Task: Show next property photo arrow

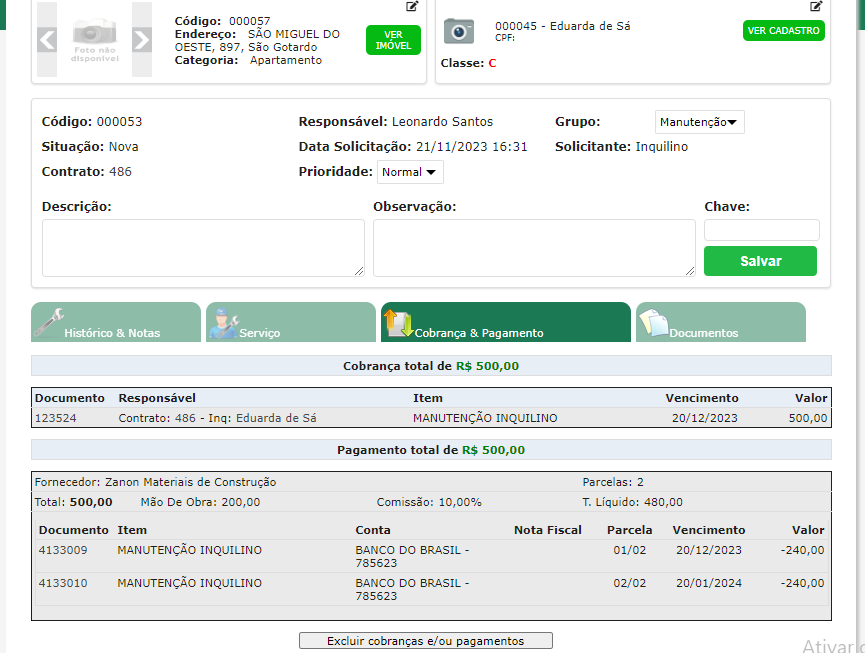Action: [142, 40]
